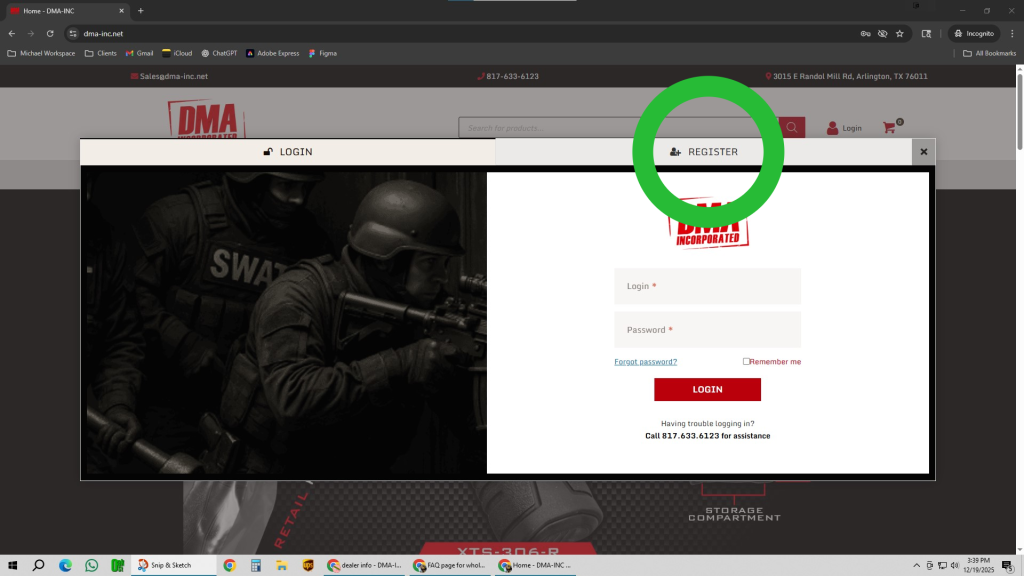Open the shopping cart icon
Screen dimensions: 1024x576
tap(889, 128)
